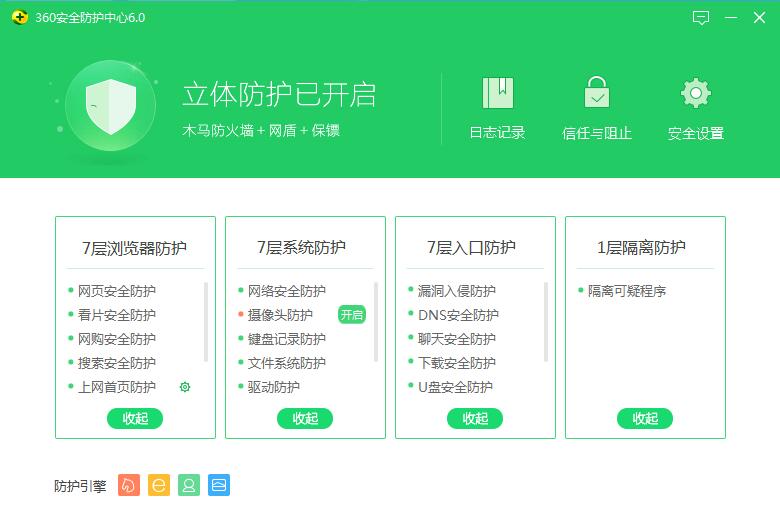
Task: Click the entry protection list scrollbar
Action: tap(546, 322)
